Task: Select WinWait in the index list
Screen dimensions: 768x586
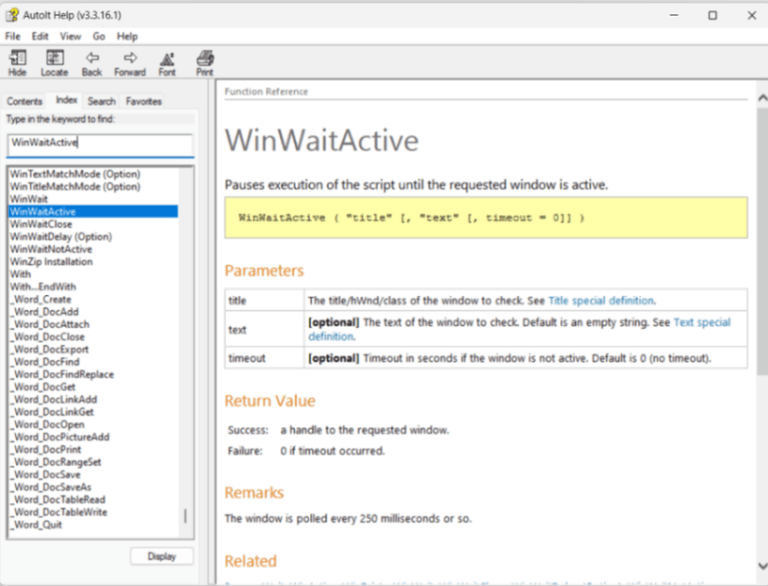Action: tap(29, 199)
